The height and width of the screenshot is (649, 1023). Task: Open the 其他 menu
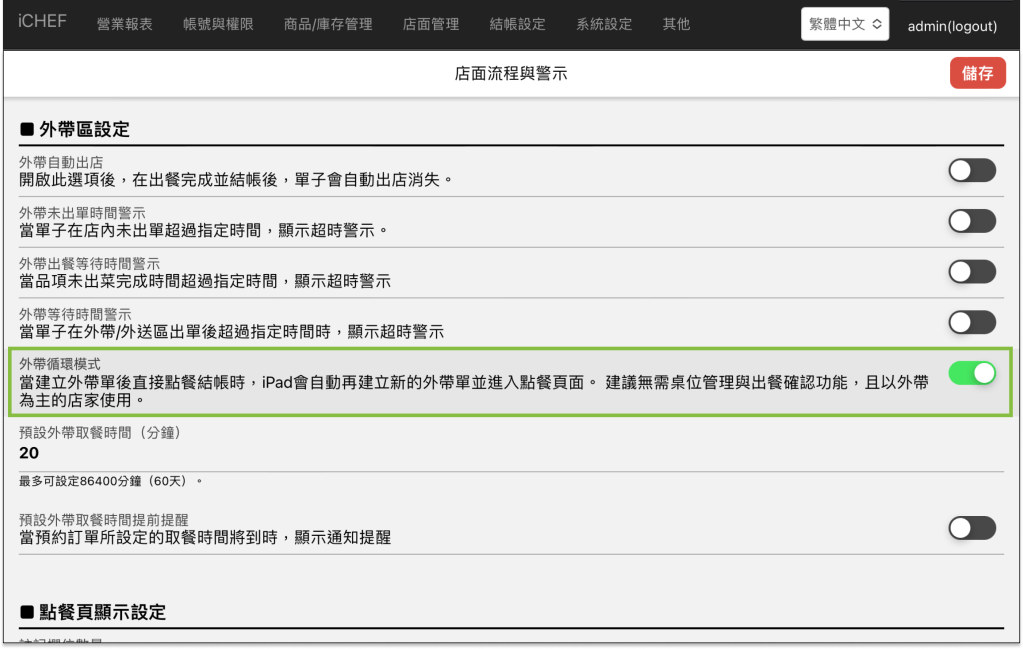point(677,24)
